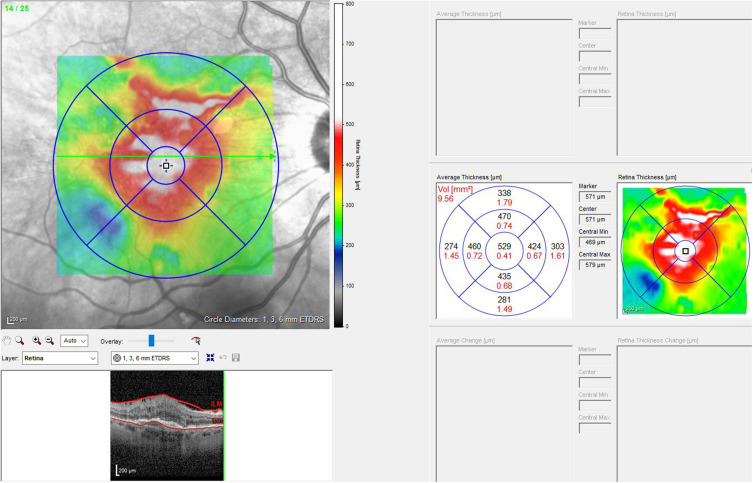753x483 pixels.
Task: Click the blue center-grid arrows icon
Action: click(211, 357)
